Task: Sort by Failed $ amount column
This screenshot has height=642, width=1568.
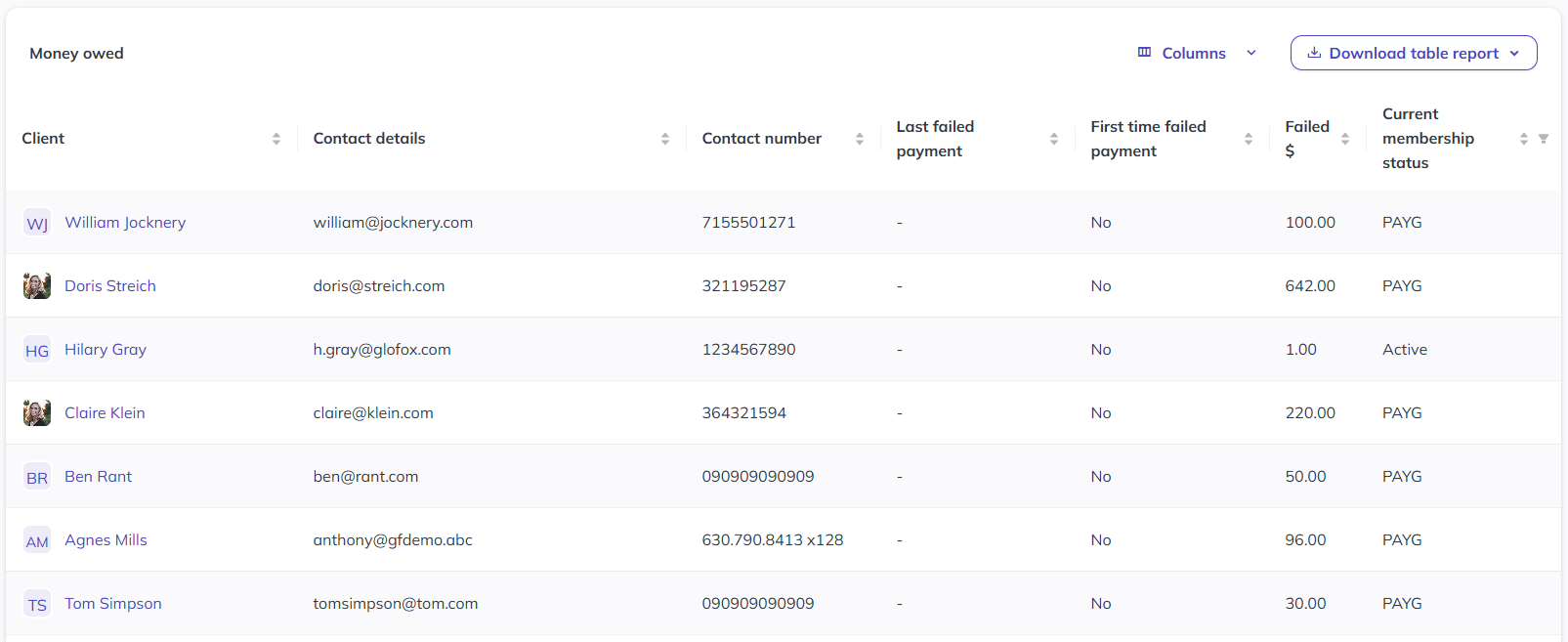Action: point(1345,139)
